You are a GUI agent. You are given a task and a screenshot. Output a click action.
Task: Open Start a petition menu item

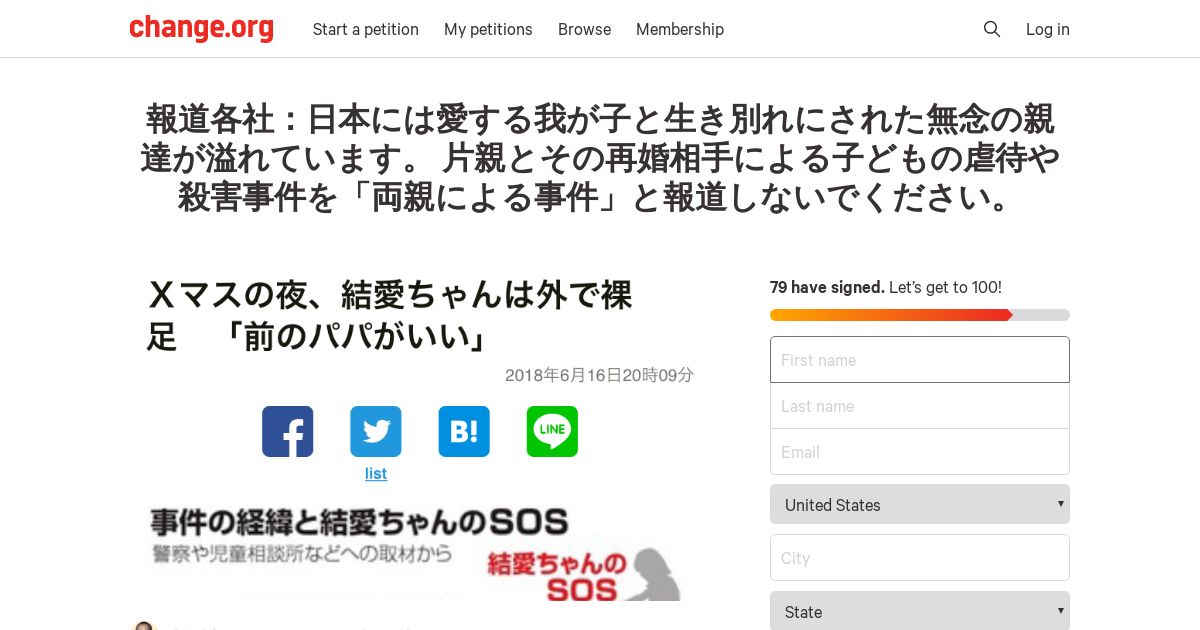click(366, 29)
